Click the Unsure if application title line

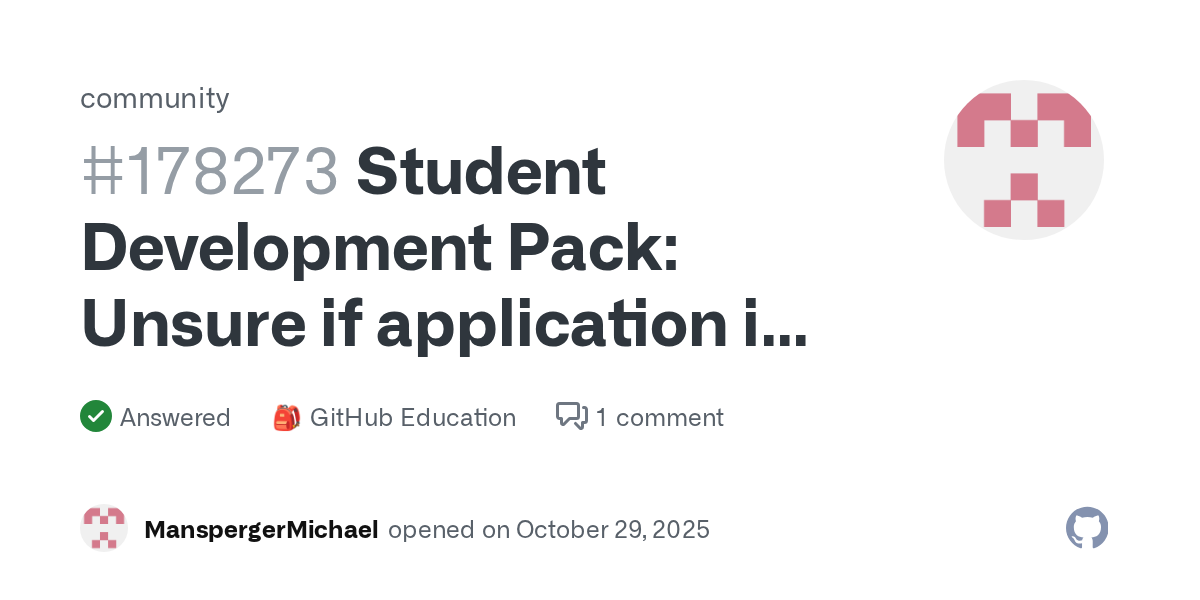click(x=420, y=324)
